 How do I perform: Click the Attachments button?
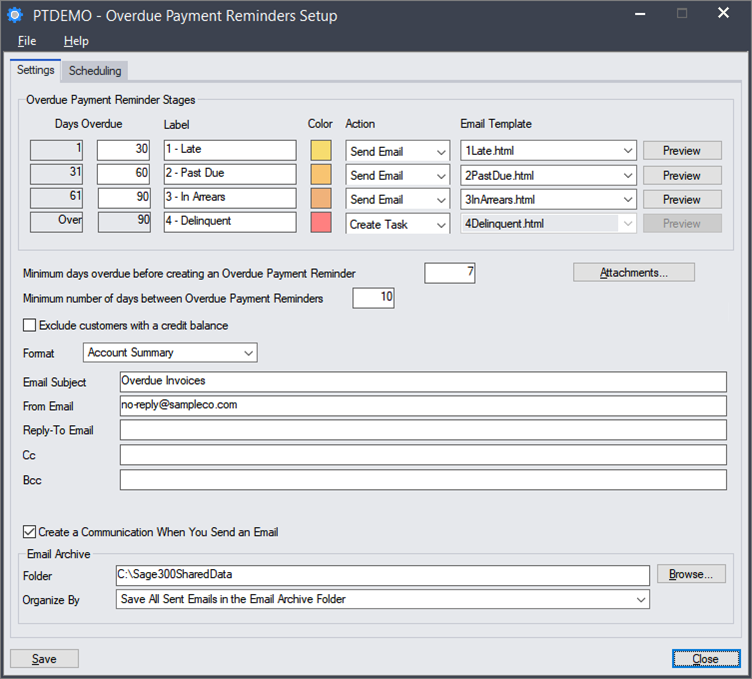633,272
